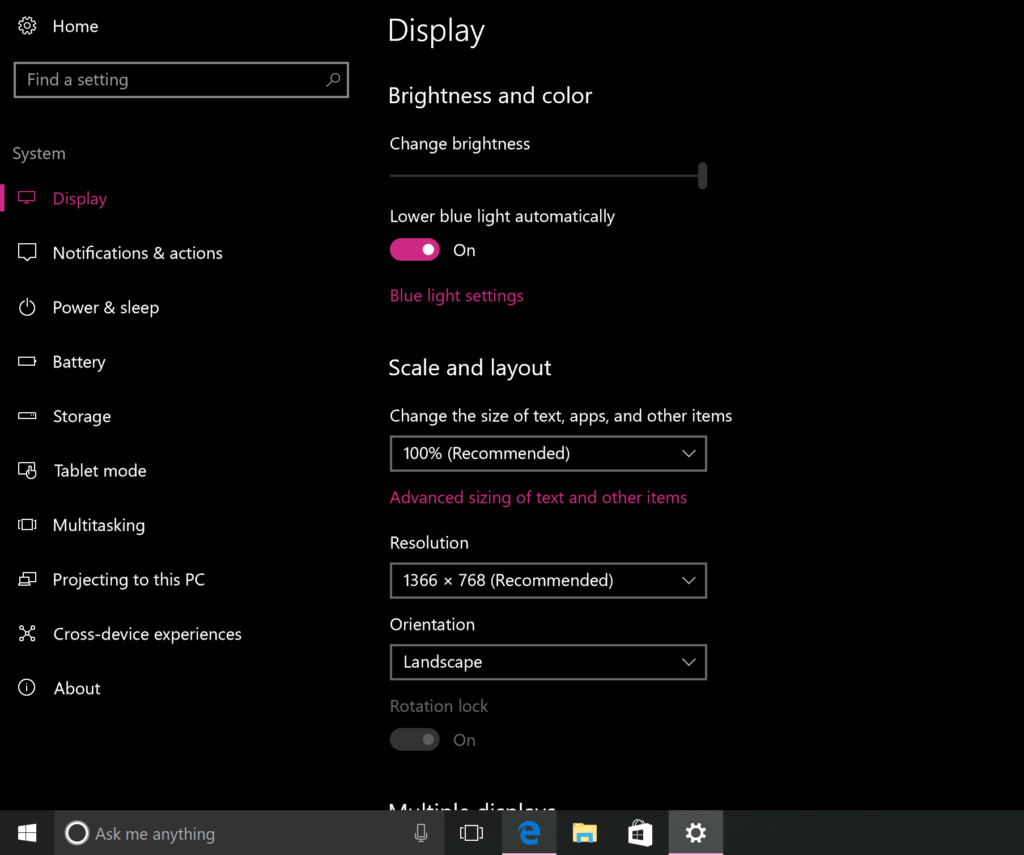Screen dimensions: 1024x855
Task: Click the disabled Rotation lock toggle
Action: pos(415,739)
